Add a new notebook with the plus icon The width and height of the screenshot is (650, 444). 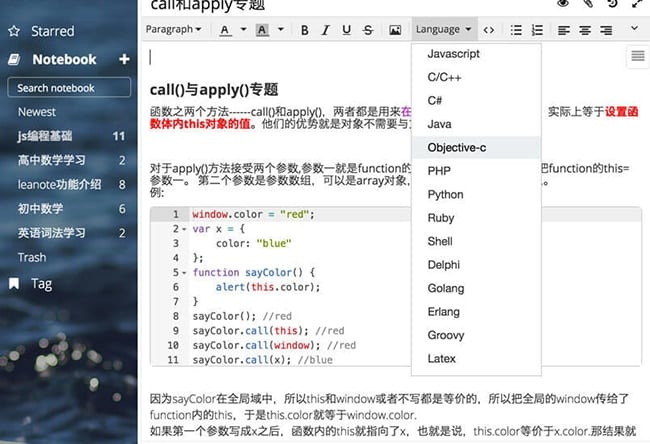point(124,59)
